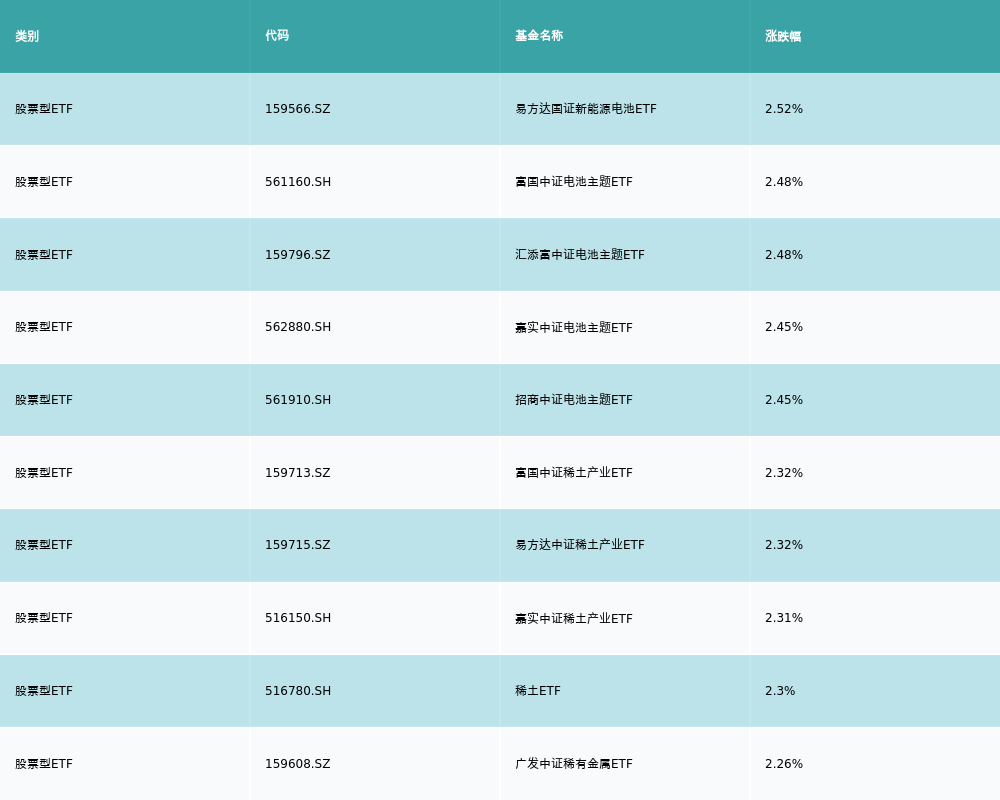
Task: Click the 2.48% value for 159796.SZ
Action: tap(784, 255)
